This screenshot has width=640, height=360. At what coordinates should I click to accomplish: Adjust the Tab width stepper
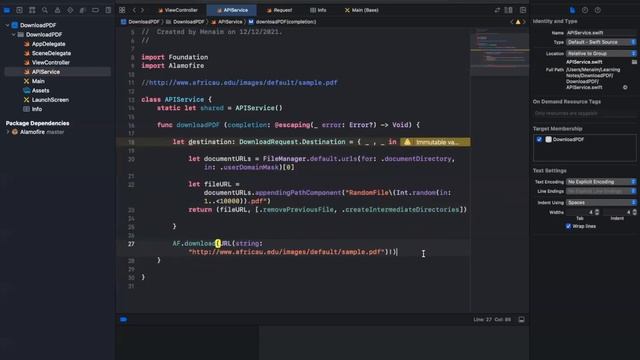597,212
